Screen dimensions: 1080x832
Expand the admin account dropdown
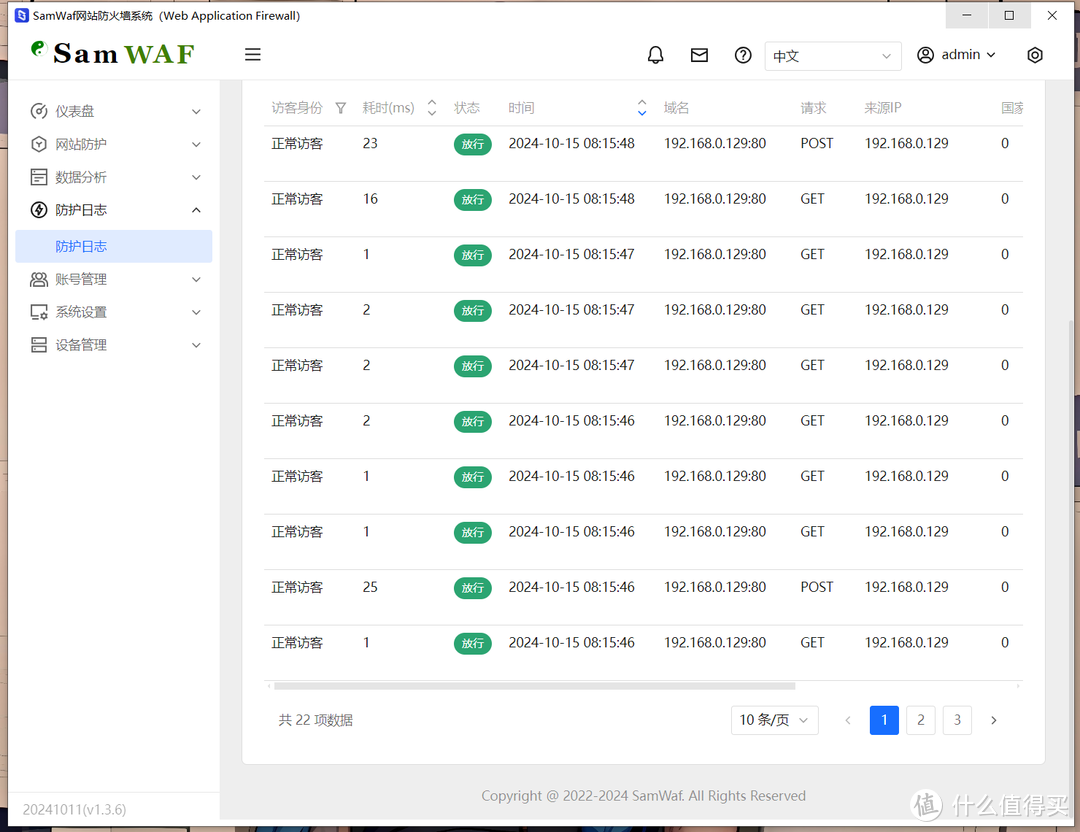[956, 55]
